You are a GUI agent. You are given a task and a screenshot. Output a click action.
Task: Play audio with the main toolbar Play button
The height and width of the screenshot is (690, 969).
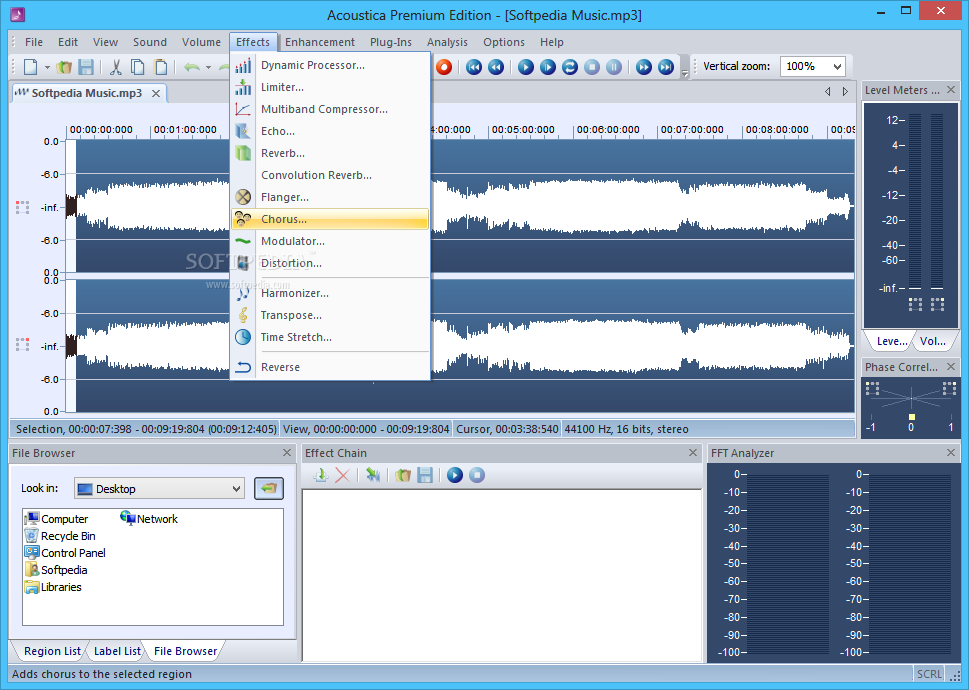pos(526,67)
